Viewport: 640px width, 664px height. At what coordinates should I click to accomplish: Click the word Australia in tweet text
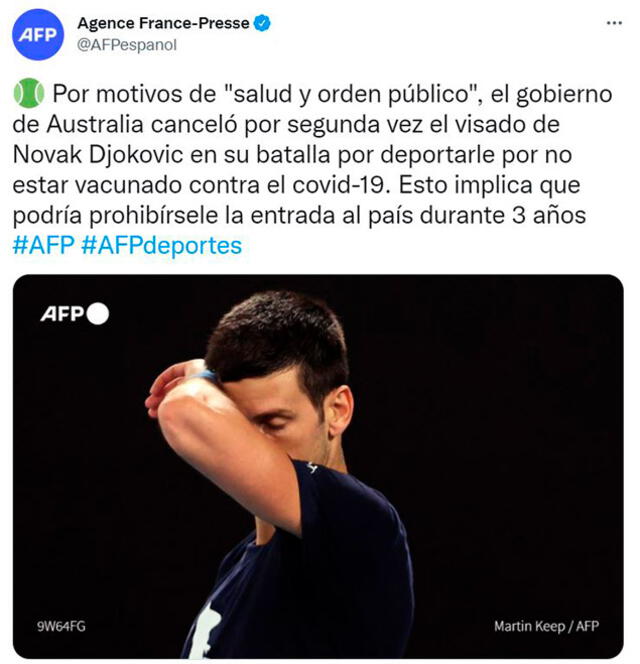coord(95,124)
